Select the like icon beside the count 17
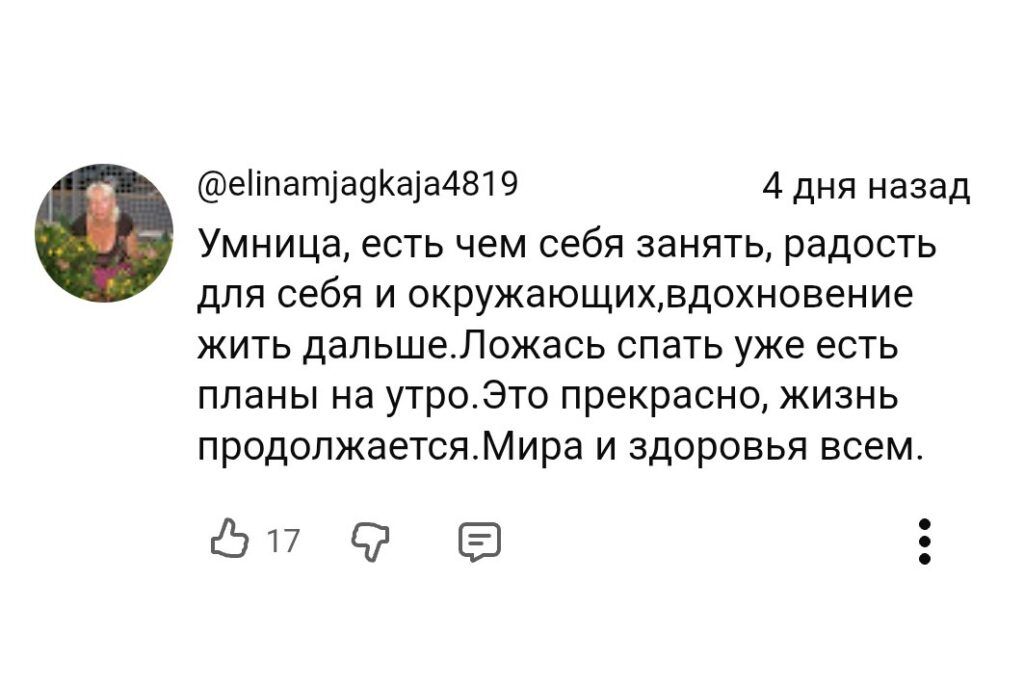This screenshot has height=688, width=1024. pos(228,540)
